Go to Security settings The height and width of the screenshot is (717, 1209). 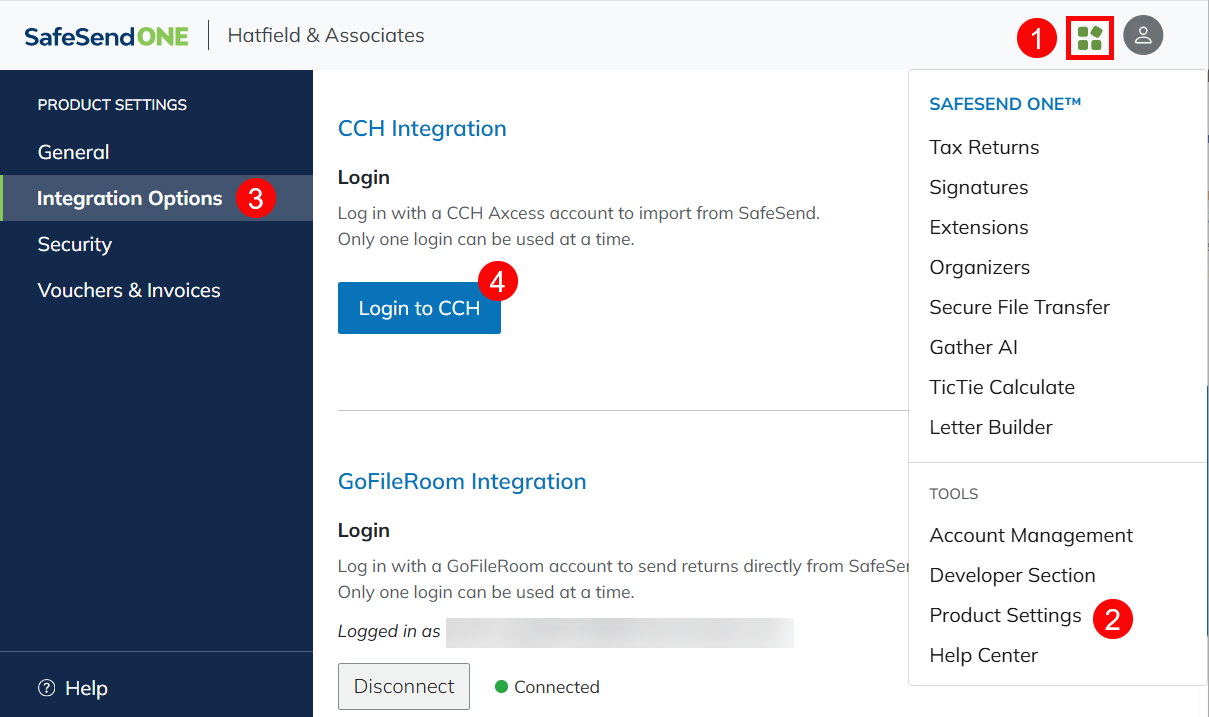pyautogui.click(x=74, y=244)
